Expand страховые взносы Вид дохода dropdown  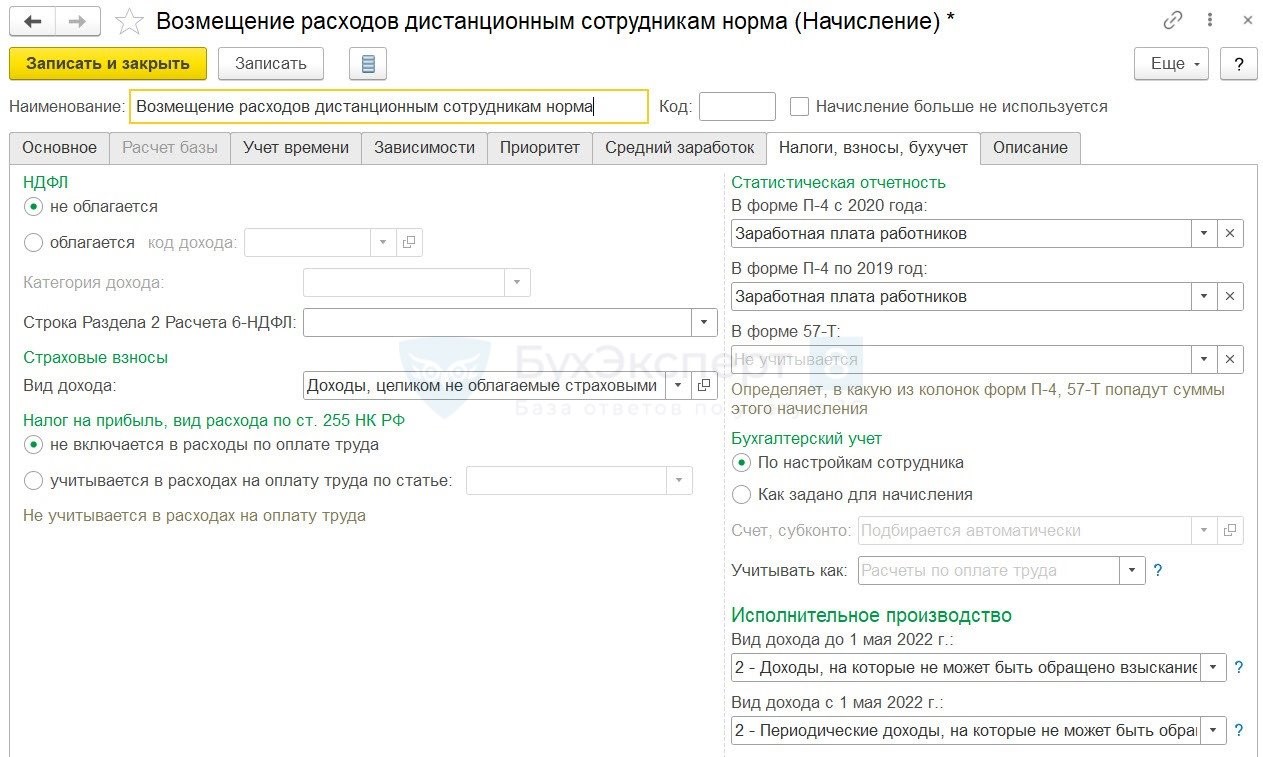(678, 386)
